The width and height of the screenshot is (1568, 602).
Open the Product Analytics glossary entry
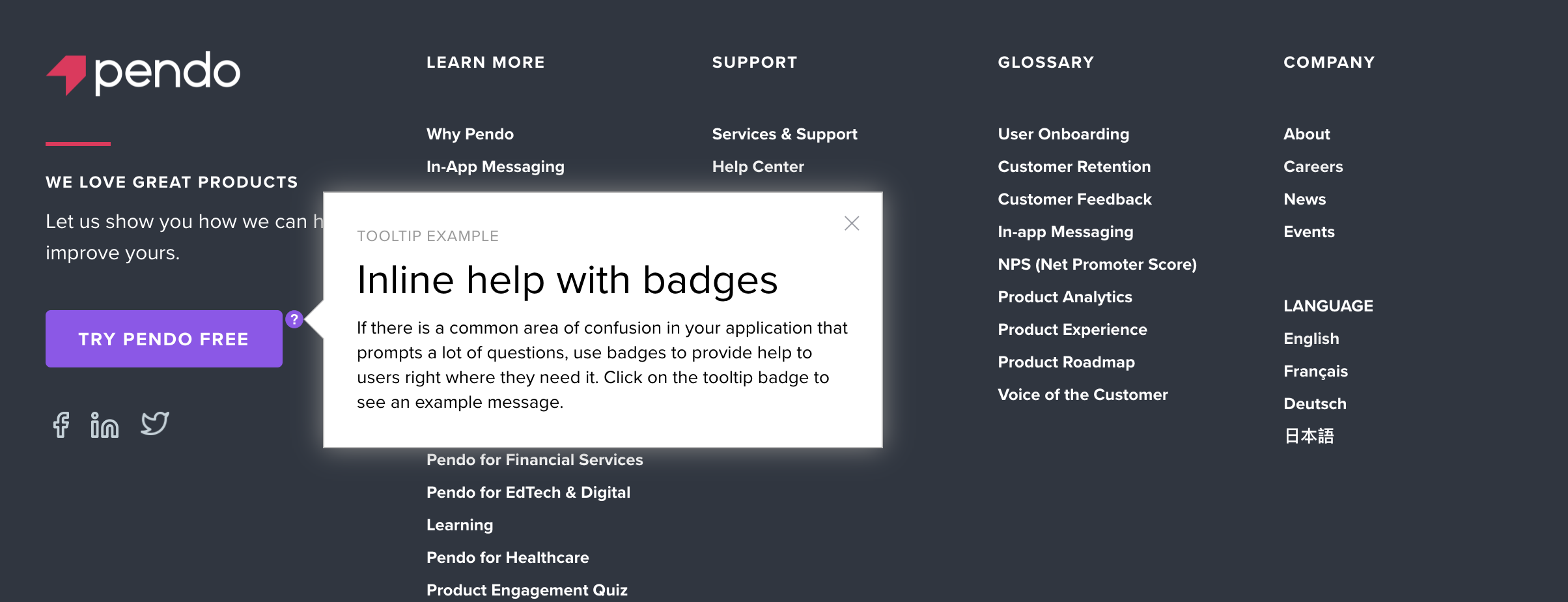[x=1065, y=297]
